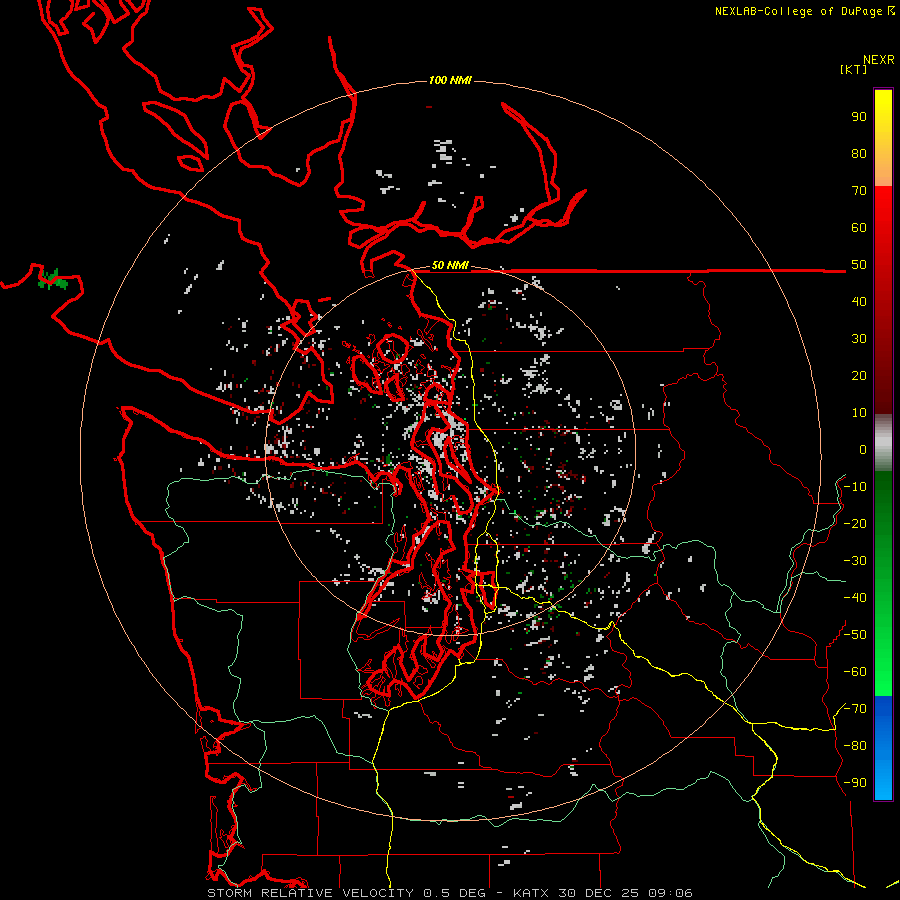Screen dimensions: 900x900
Task: Pick the gray zero-velocity segment of color bar
Action: 883,443
